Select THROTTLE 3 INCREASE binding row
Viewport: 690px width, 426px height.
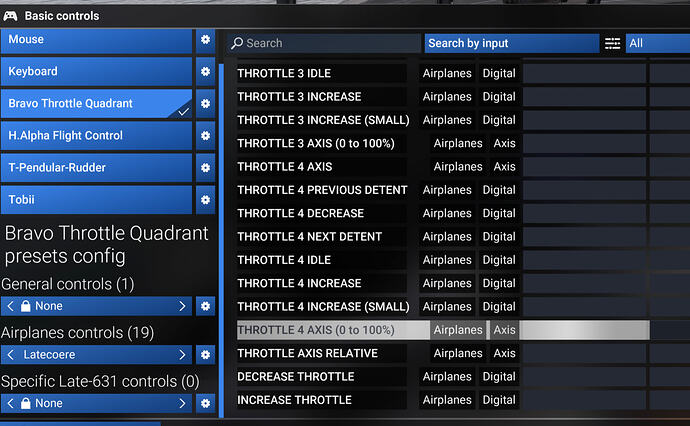(322, 97)
